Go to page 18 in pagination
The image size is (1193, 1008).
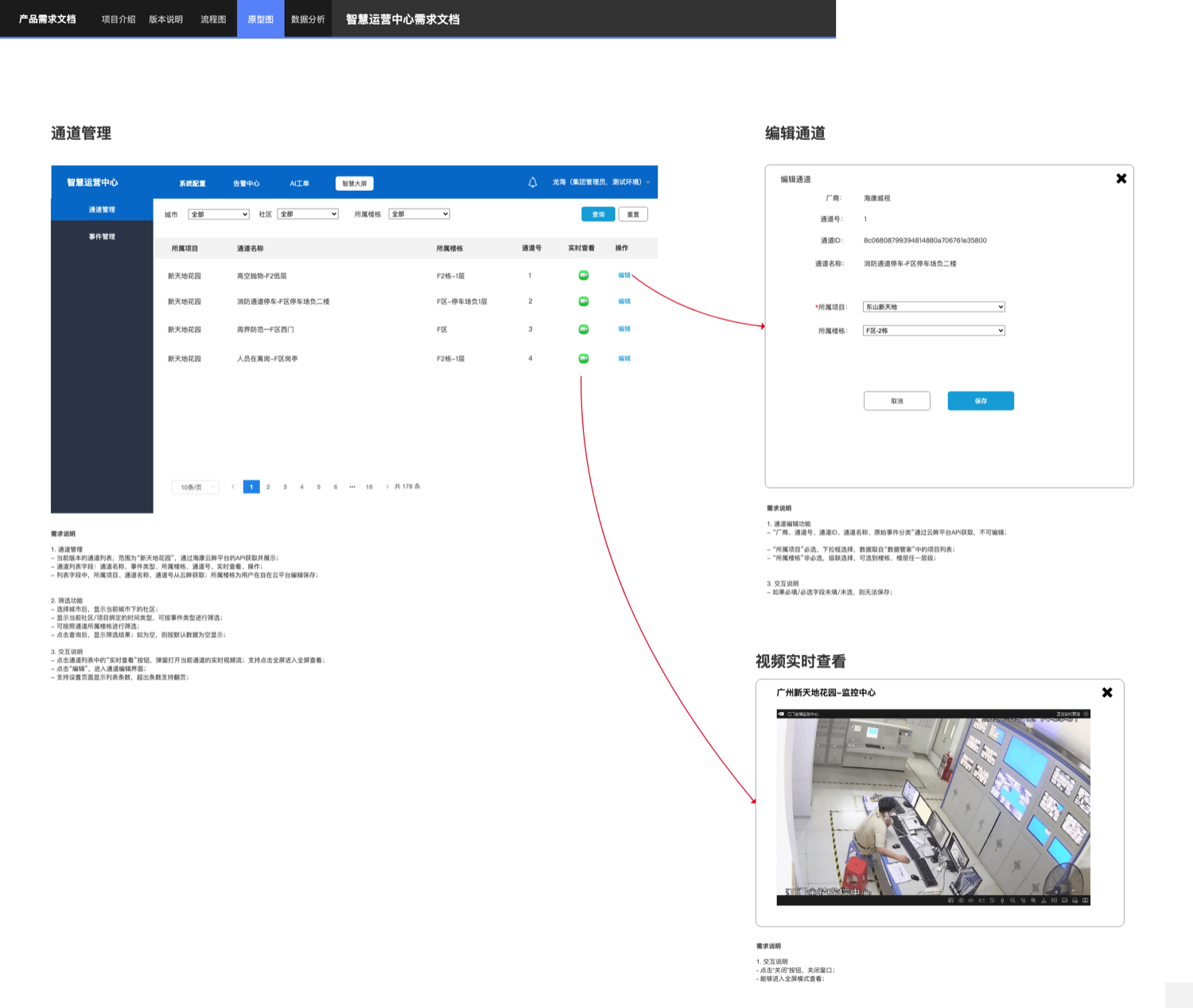369,487
